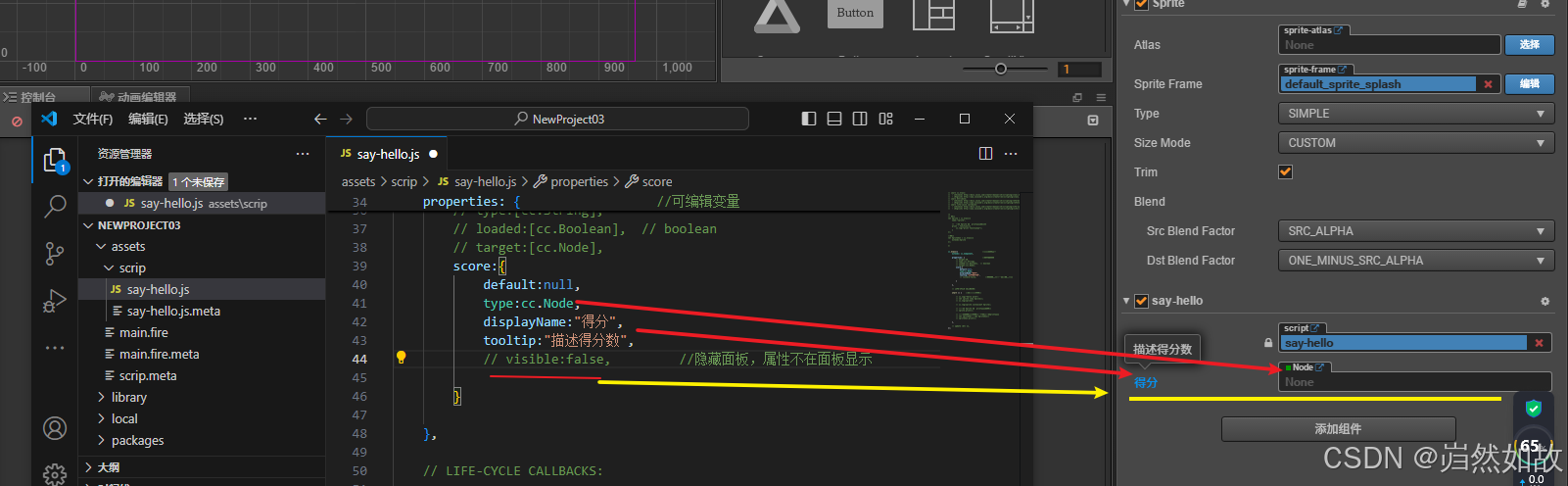Adjust the node library zoom slider
The height and width of the screenshot is (486, 1568).
coord(1000,69)
